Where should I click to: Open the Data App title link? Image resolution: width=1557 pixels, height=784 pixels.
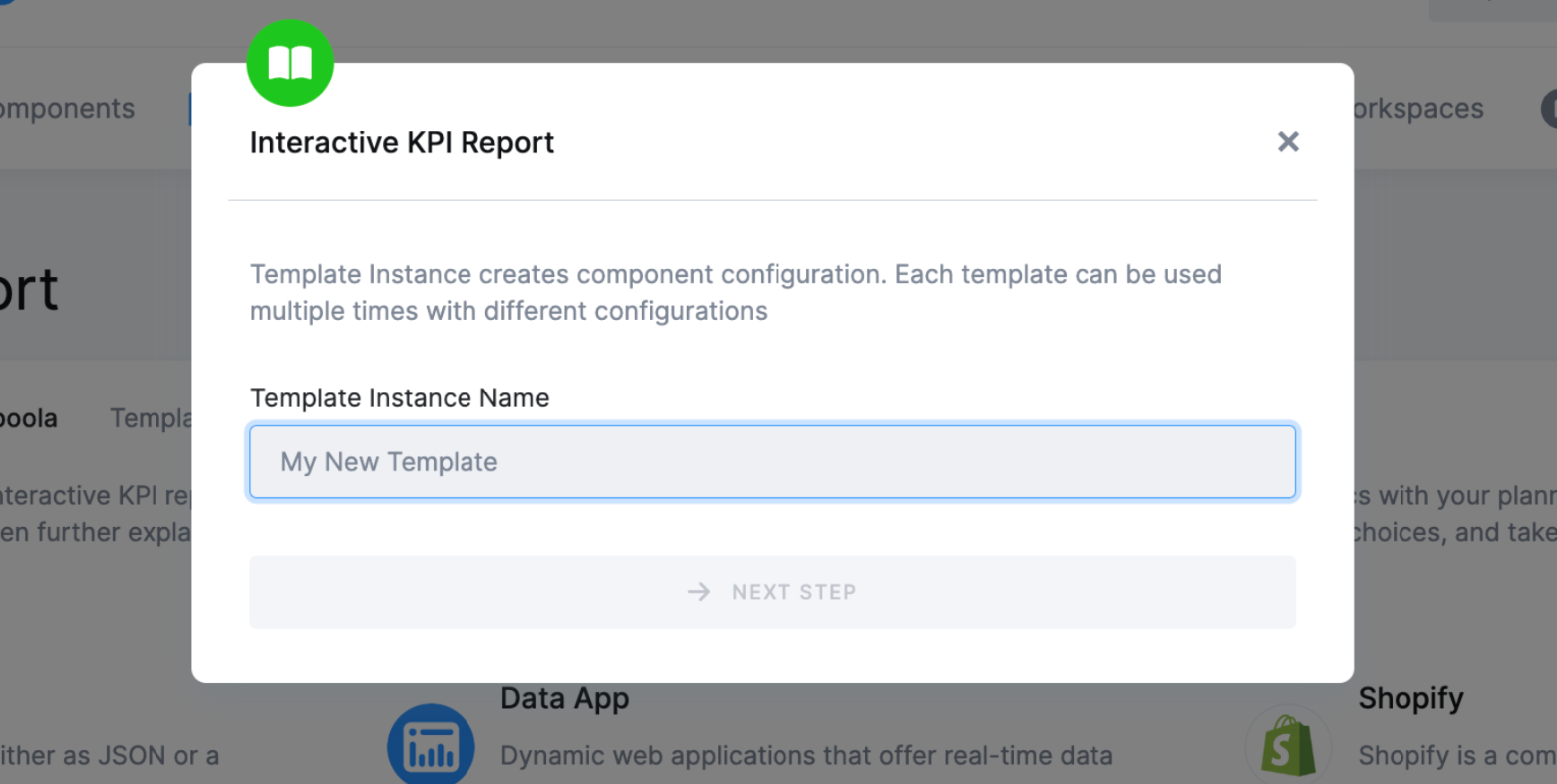(x=564, y=699)
